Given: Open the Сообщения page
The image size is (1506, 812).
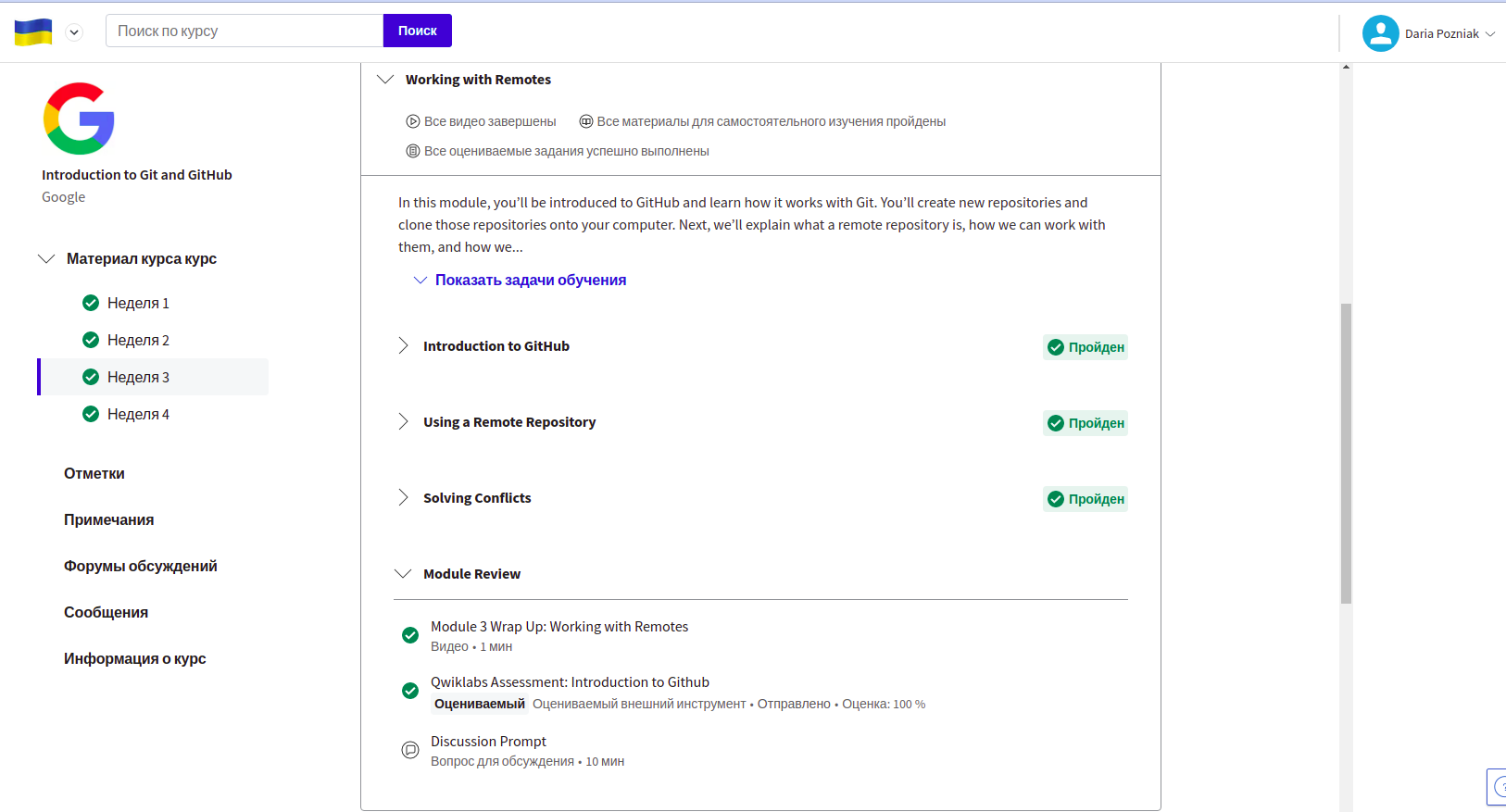Looking at the screenshot, I should point(107,612).
